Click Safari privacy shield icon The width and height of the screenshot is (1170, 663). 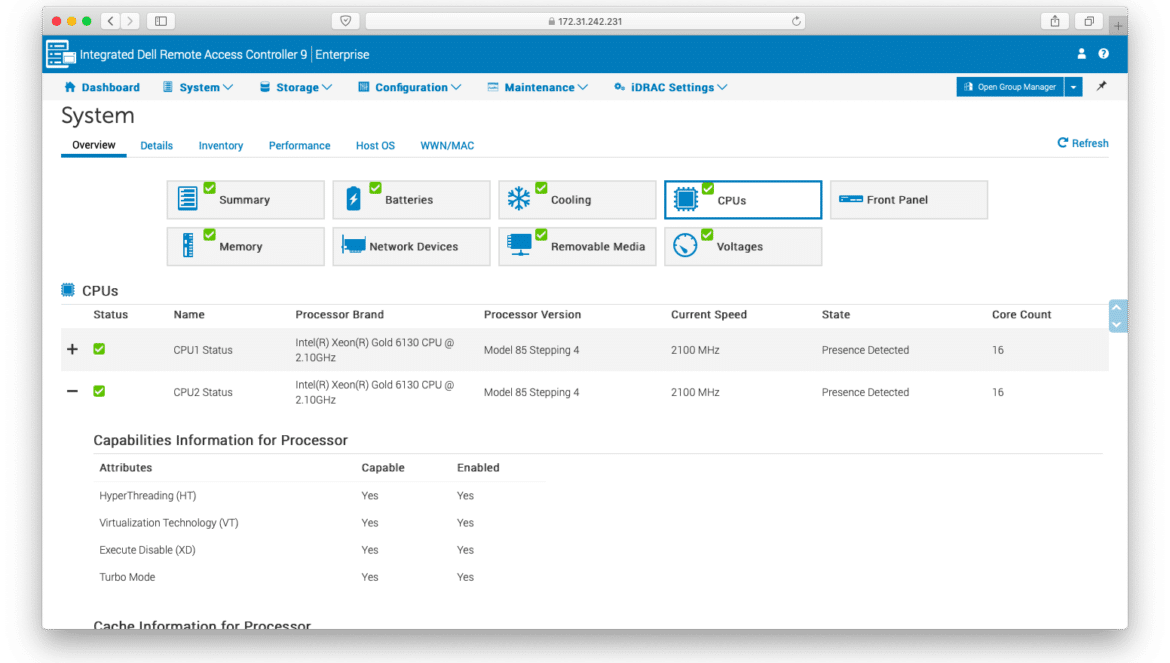pos(345,21)
